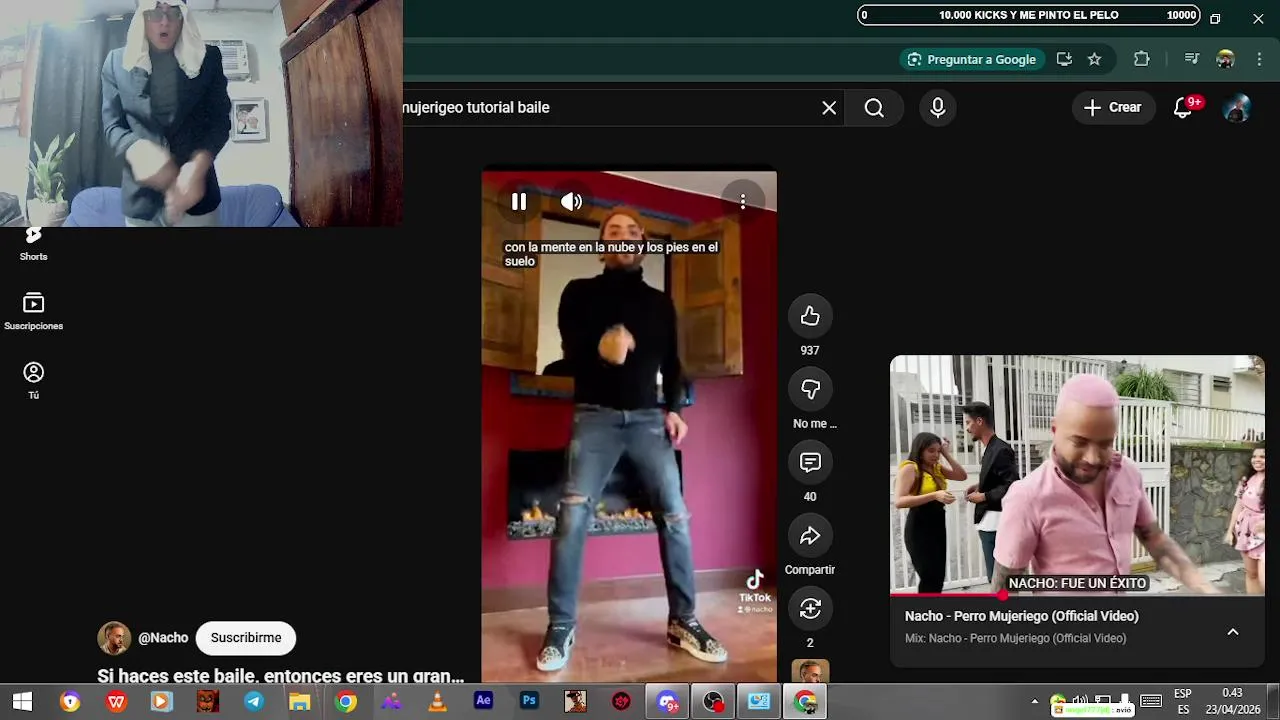Open the Shorts three-dot options menu
The width and height of the screenshot is (1280, 720).
click(x=743, y=202)
